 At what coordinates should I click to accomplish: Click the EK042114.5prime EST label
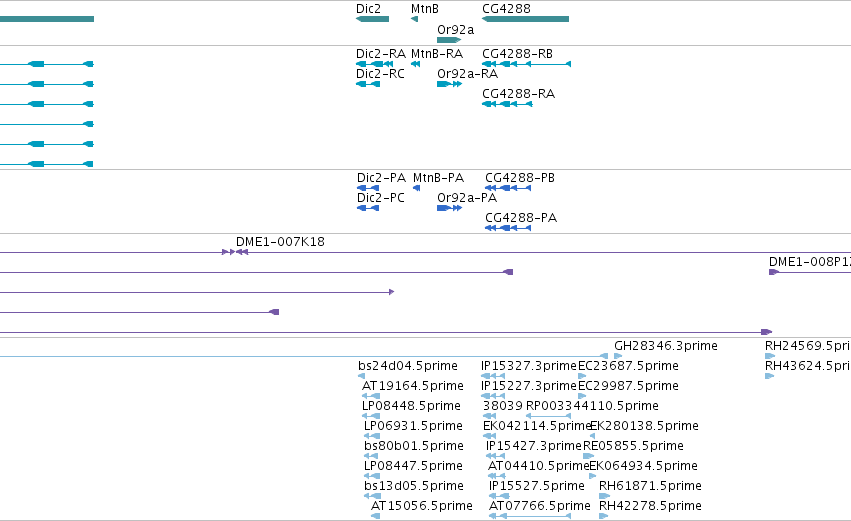coord(536,426)
